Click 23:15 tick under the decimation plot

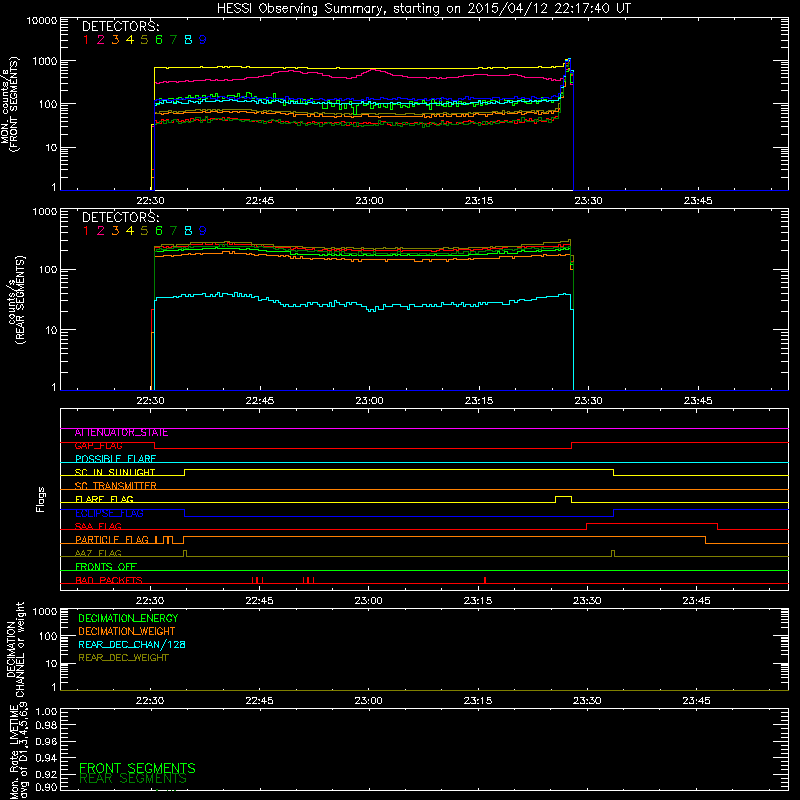(x=478, y=701)
